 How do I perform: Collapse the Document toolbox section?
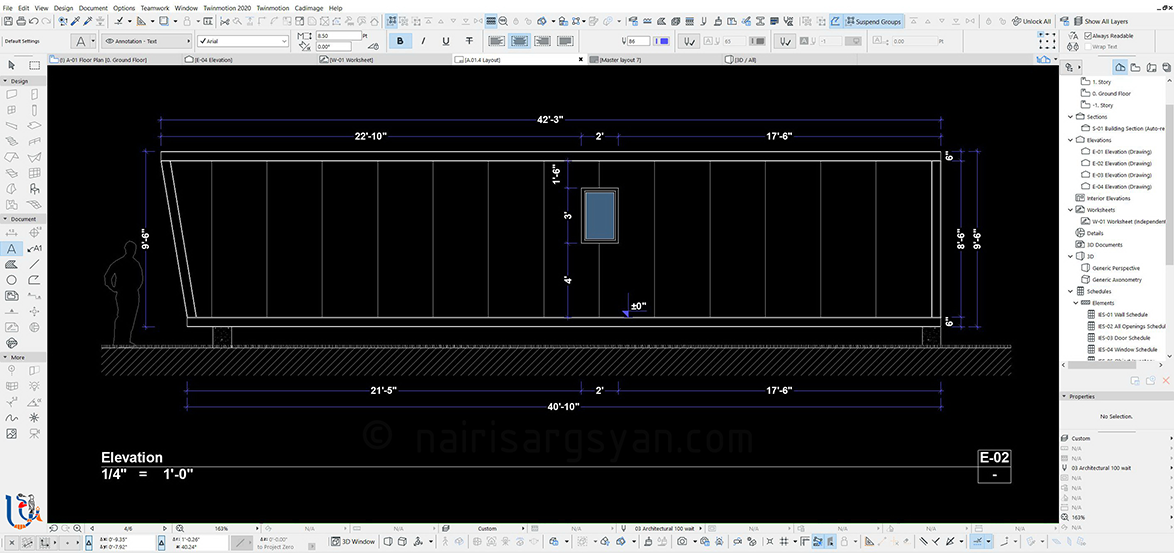click(5, 219)
